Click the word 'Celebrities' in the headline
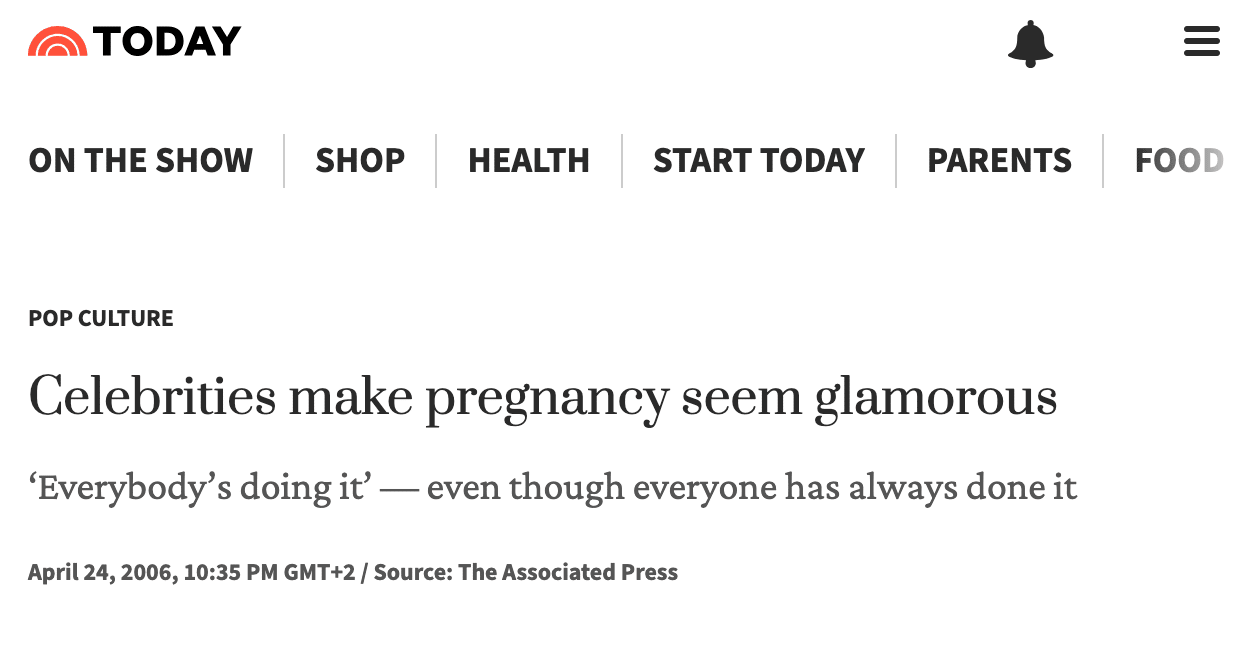This screenshot has width=1244, height=654. [152, 397]
